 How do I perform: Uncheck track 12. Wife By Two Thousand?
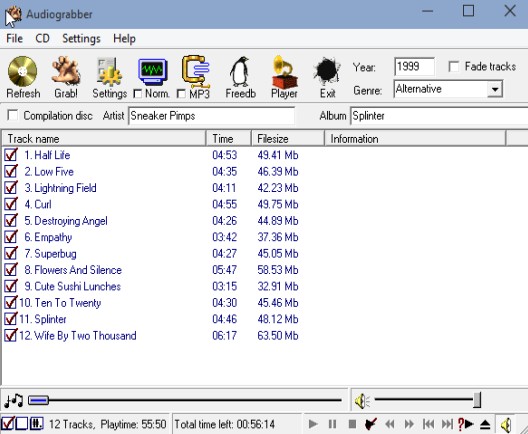pyautogui.click(x=11, y=335)
